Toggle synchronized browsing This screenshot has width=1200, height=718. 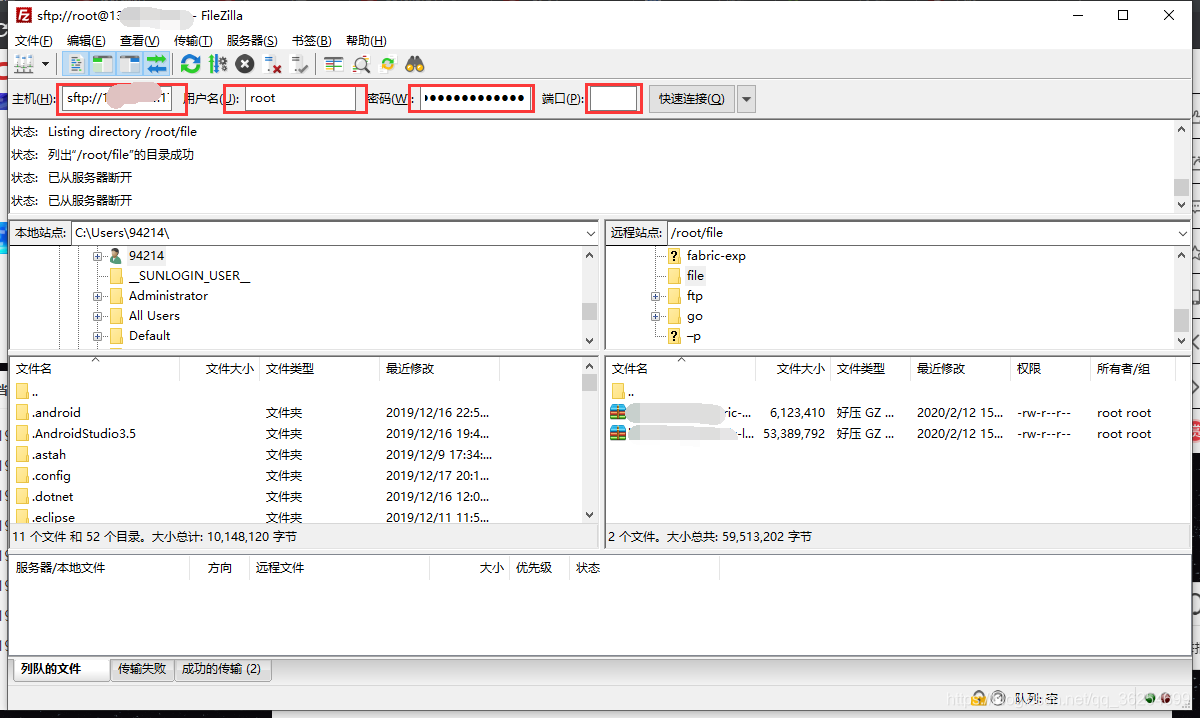[388, 64]
